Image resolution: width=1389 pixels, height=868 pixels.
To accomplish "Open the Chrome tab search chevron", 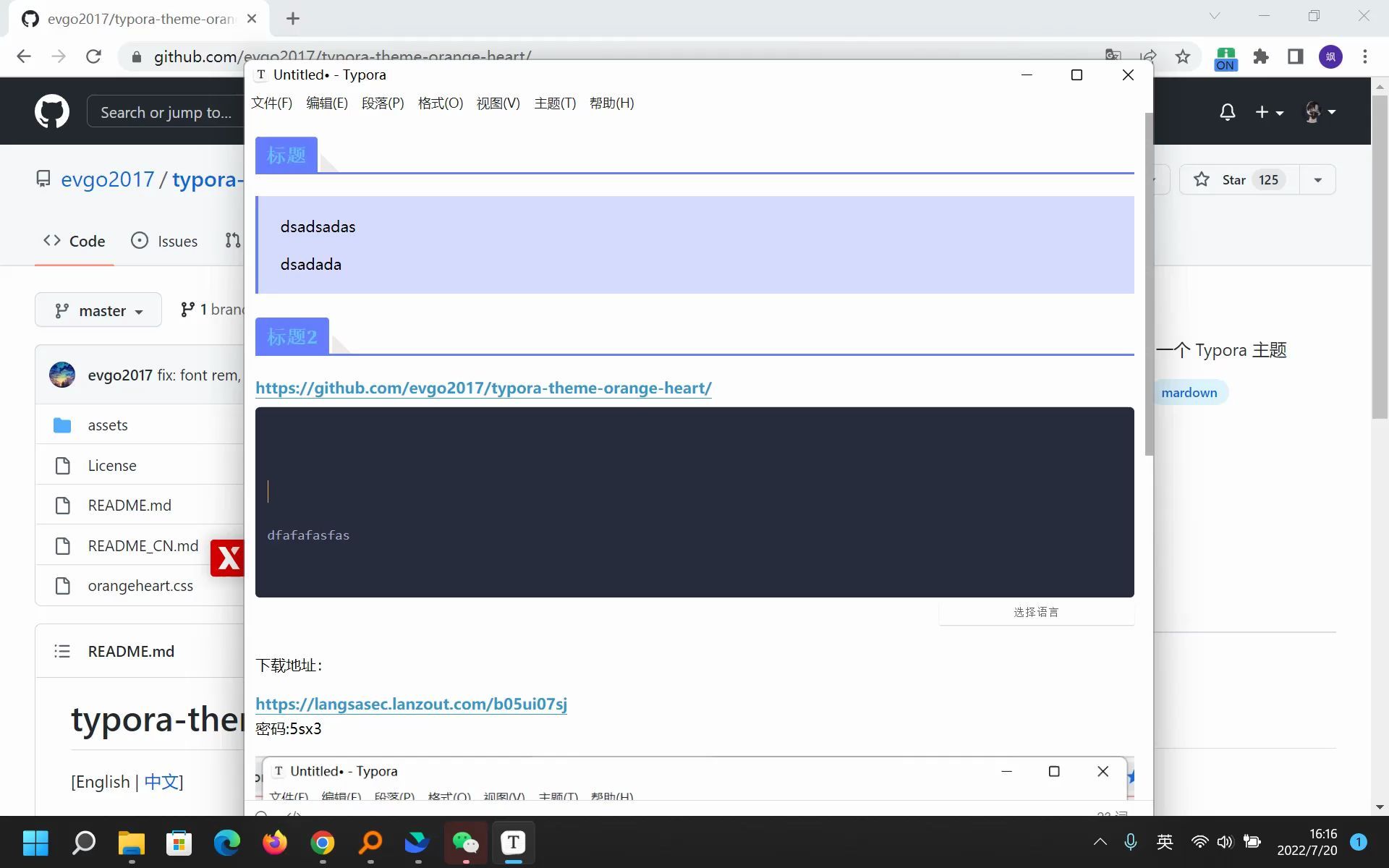I will coord(1215,16).
